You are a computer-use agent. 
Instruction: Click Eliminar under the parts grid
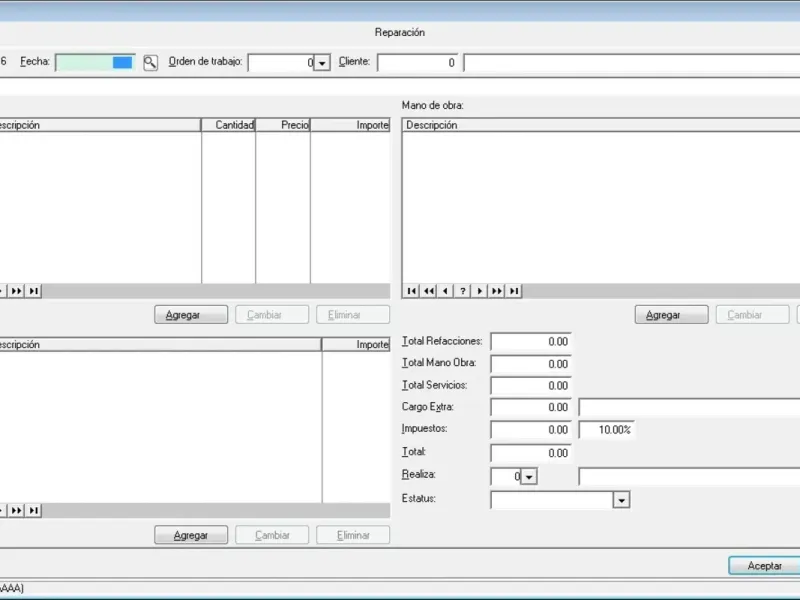353,315
